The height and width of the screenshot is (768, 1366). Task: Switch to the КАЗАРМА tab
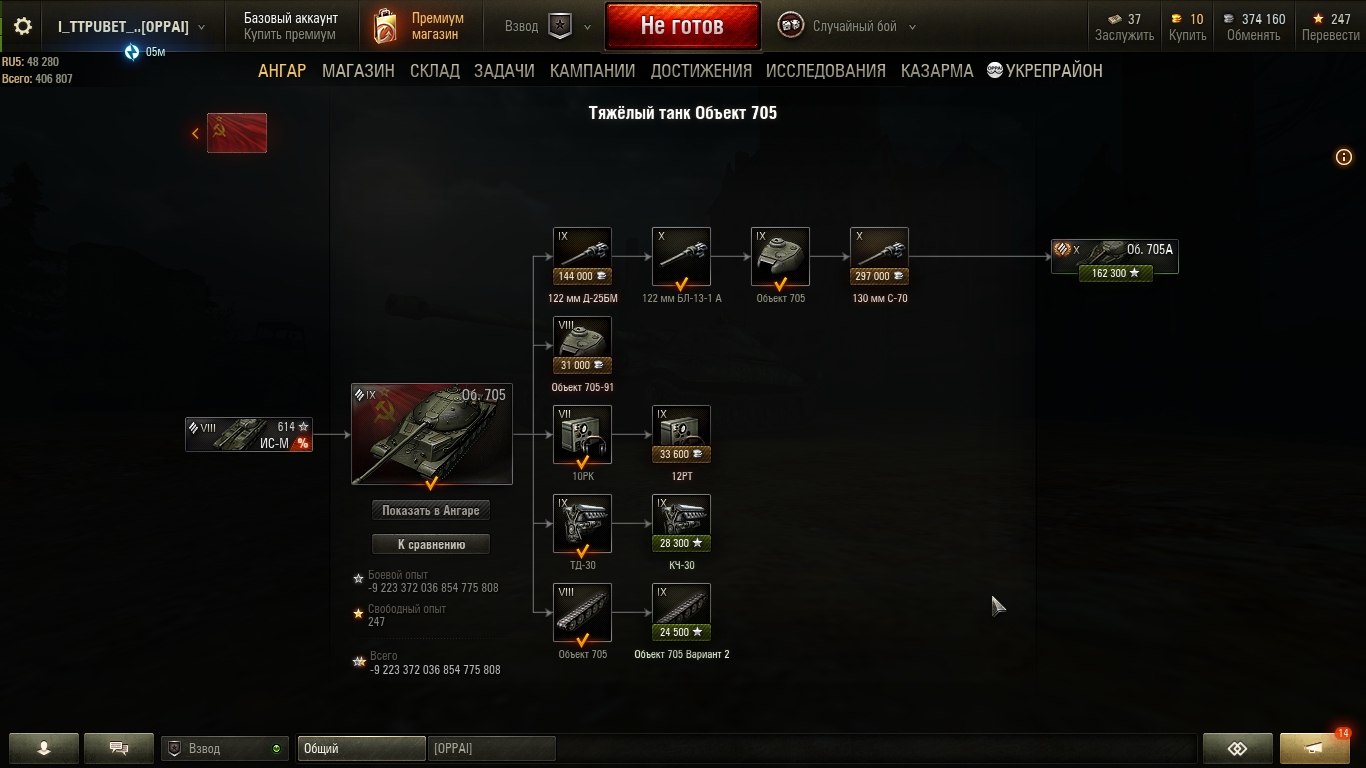click(937, 71)
